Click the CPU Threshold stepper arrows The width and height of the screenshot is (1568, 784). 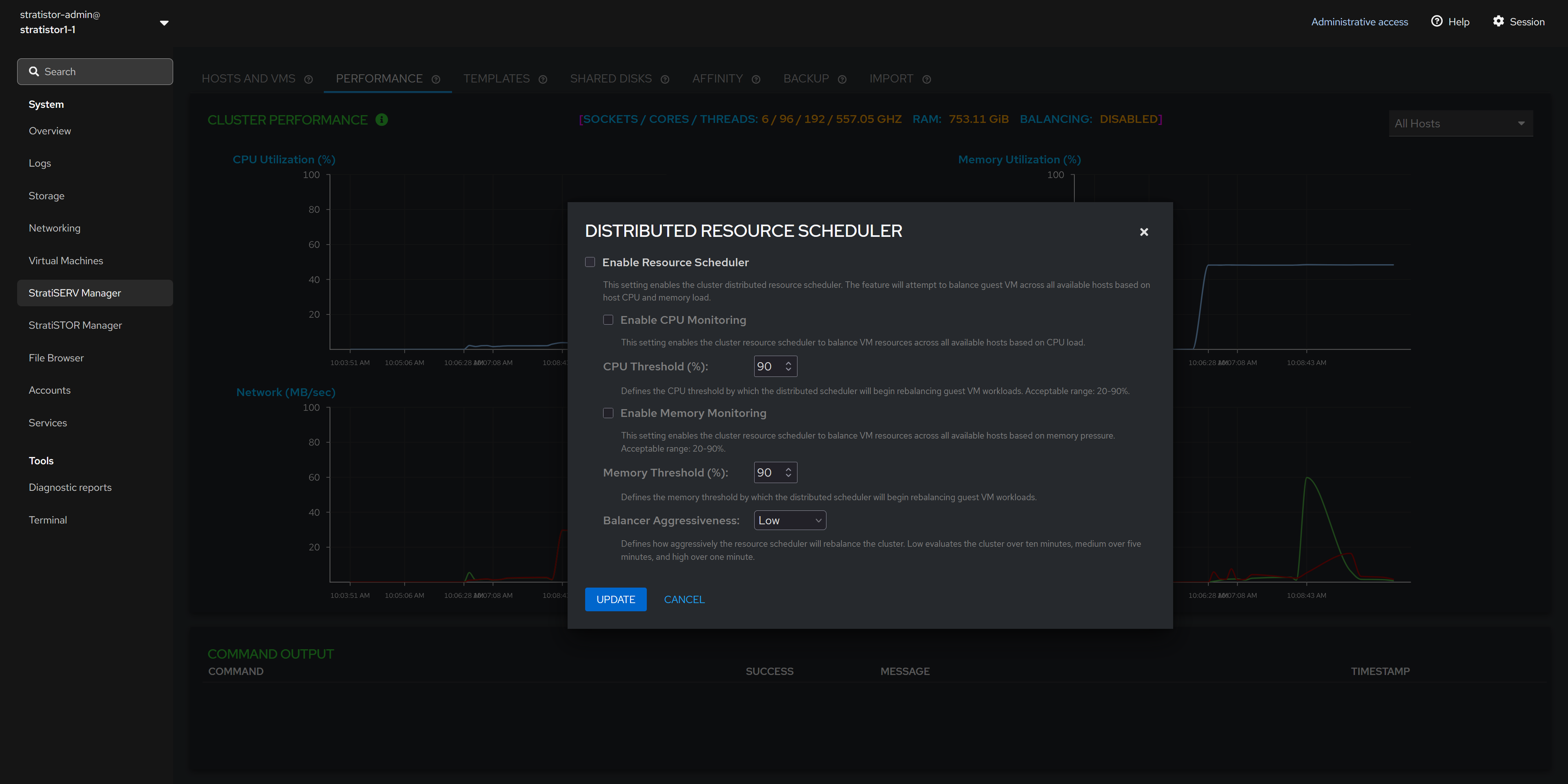click(788, 366)
